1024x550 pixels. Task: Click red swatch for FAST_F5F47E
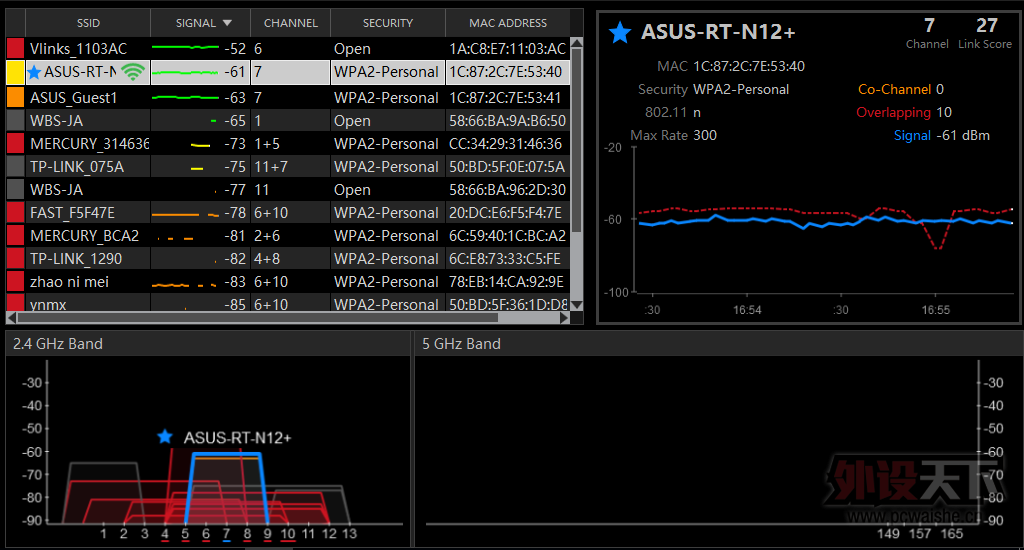point(15,212)
